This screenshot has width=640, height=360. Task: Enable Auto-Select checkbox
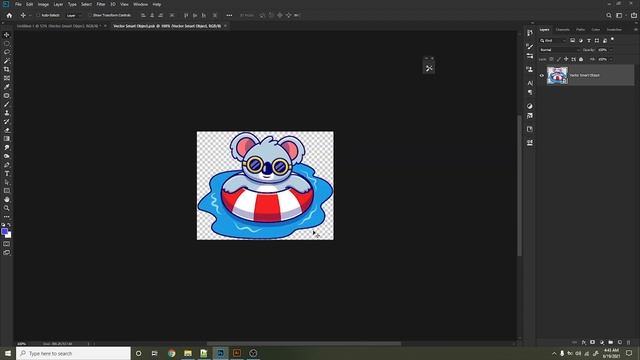38,16
